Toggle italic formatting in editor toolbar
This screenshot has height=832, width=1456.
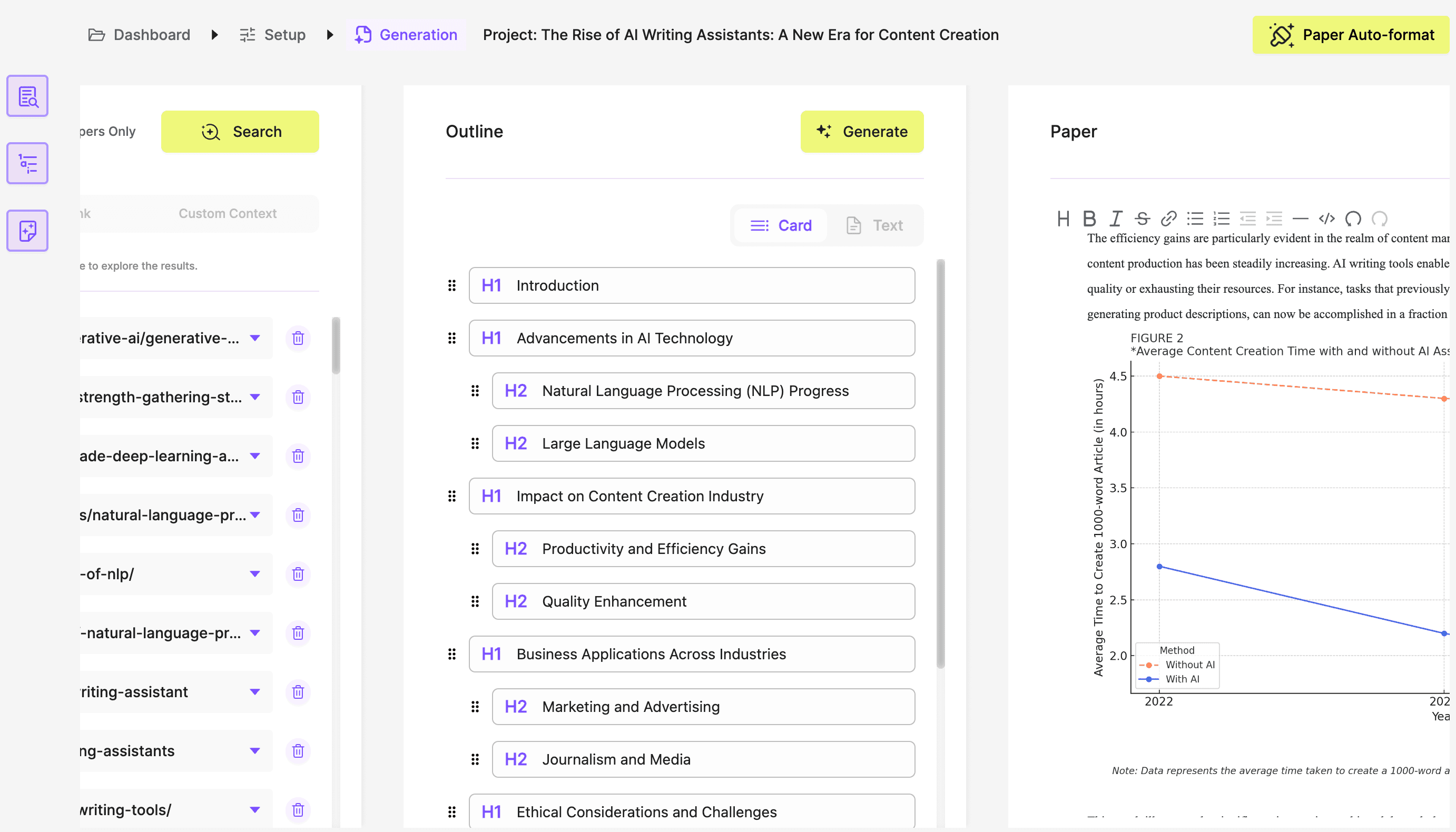tap(1115, 219)
